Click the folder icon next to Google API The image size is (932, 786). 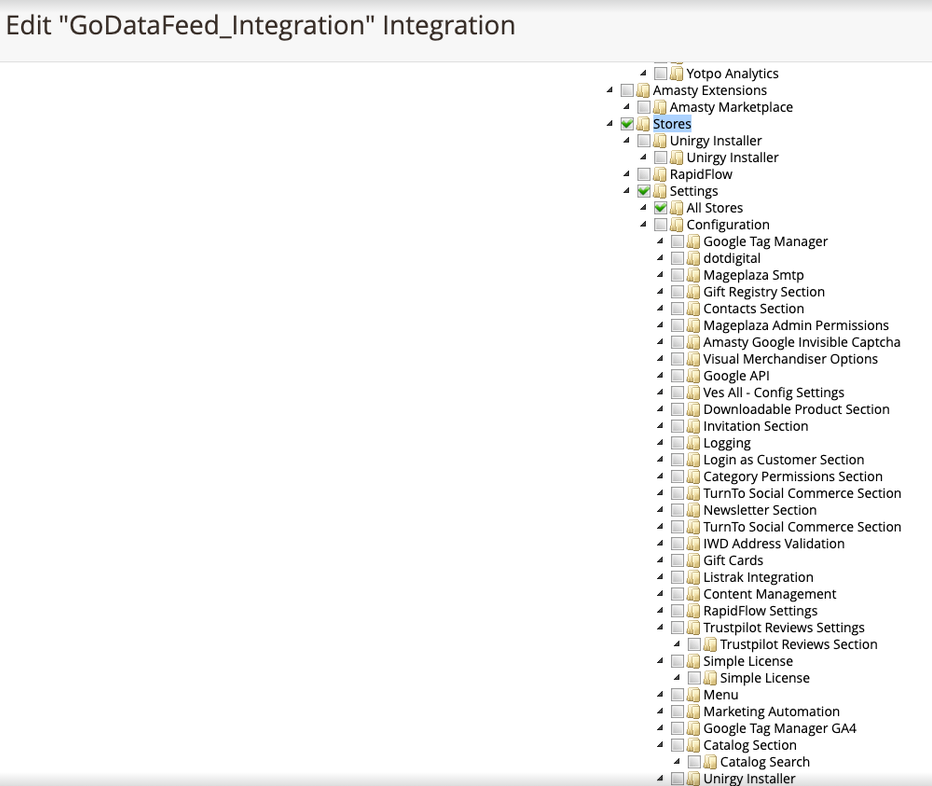(694, 376)
